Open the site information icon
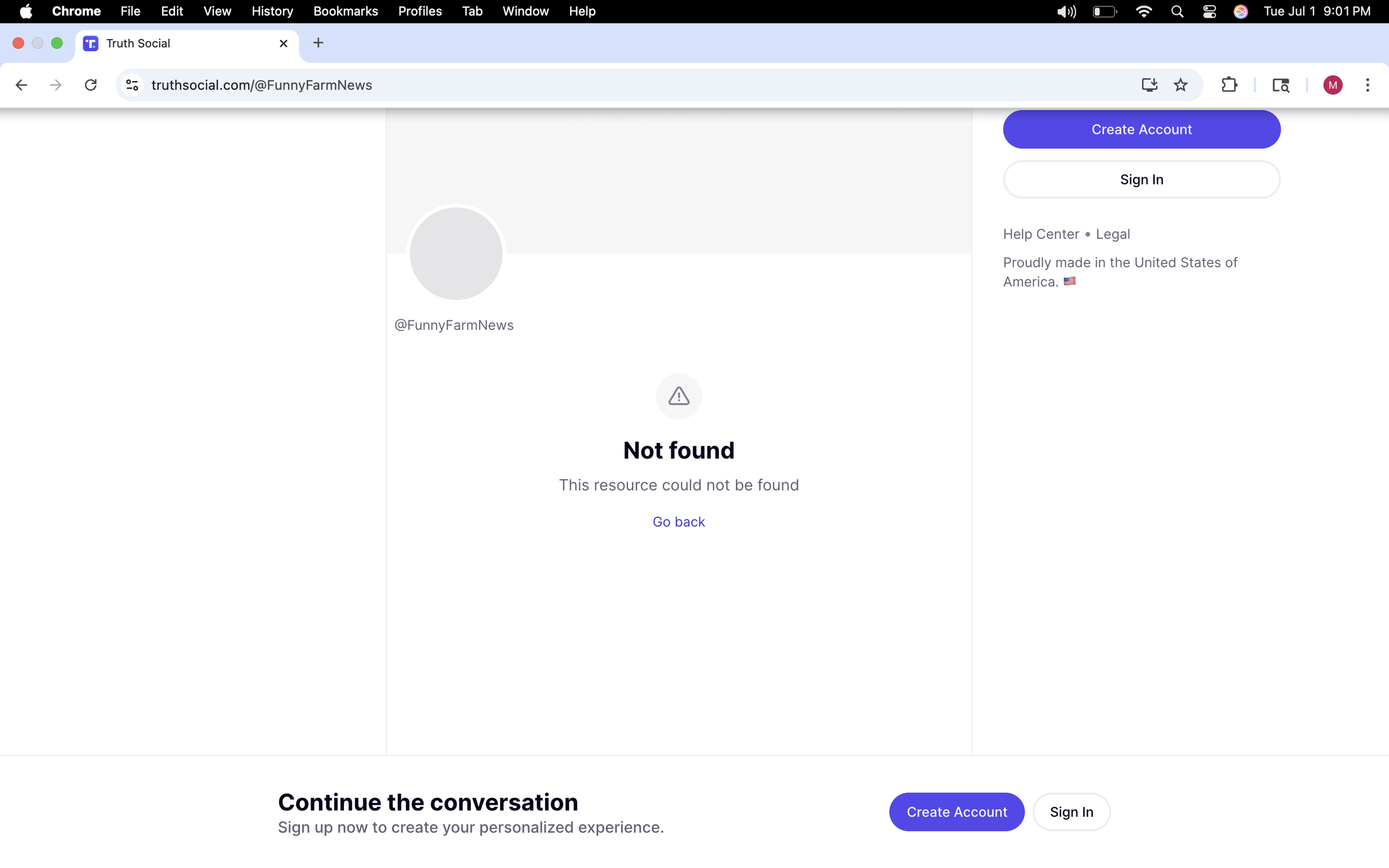The height and width of the screenshot is (868, 1389). click(x=132, y=85)
